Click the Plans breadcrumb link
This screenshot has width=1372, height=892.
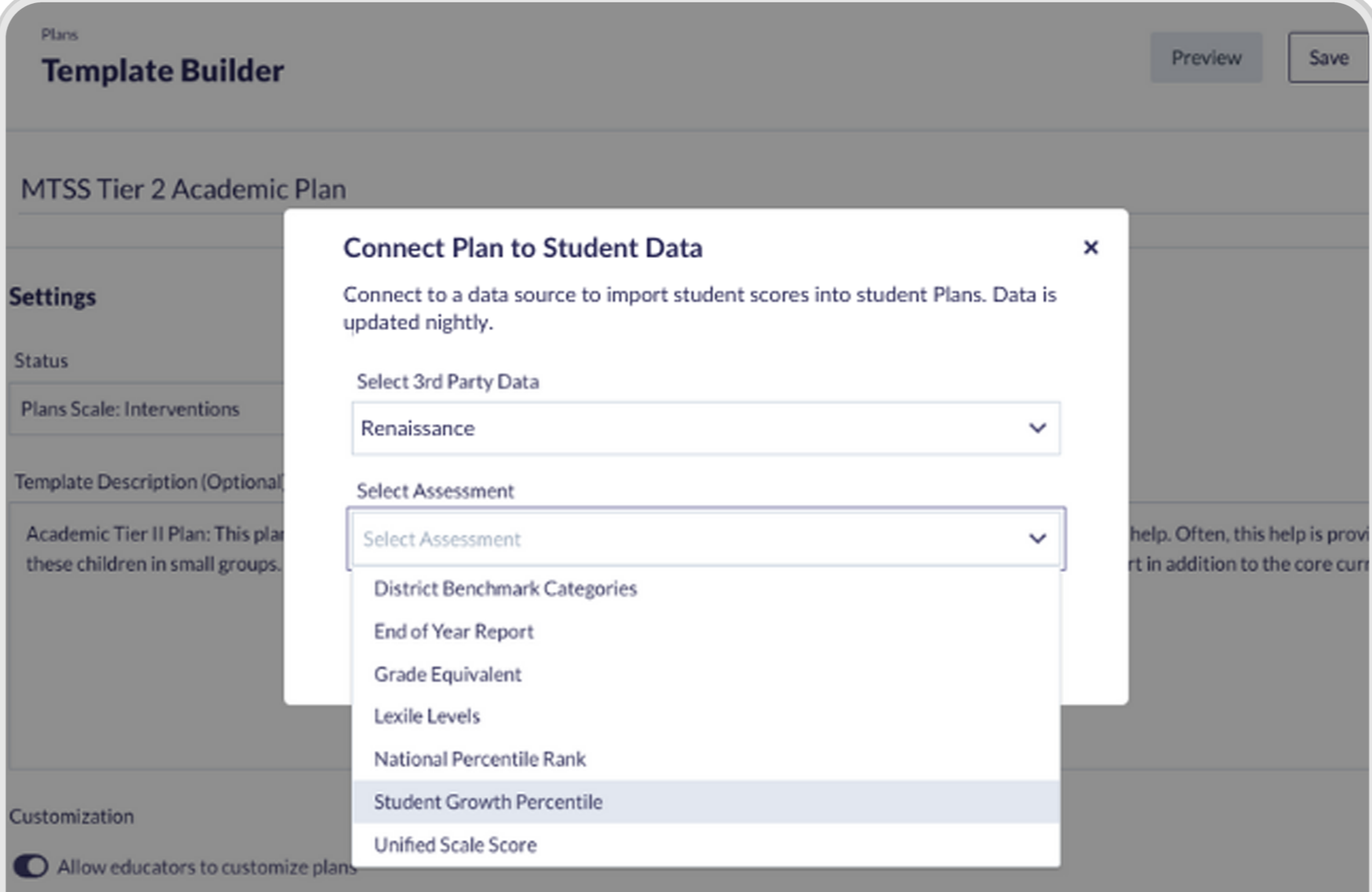tap(60, 34)
